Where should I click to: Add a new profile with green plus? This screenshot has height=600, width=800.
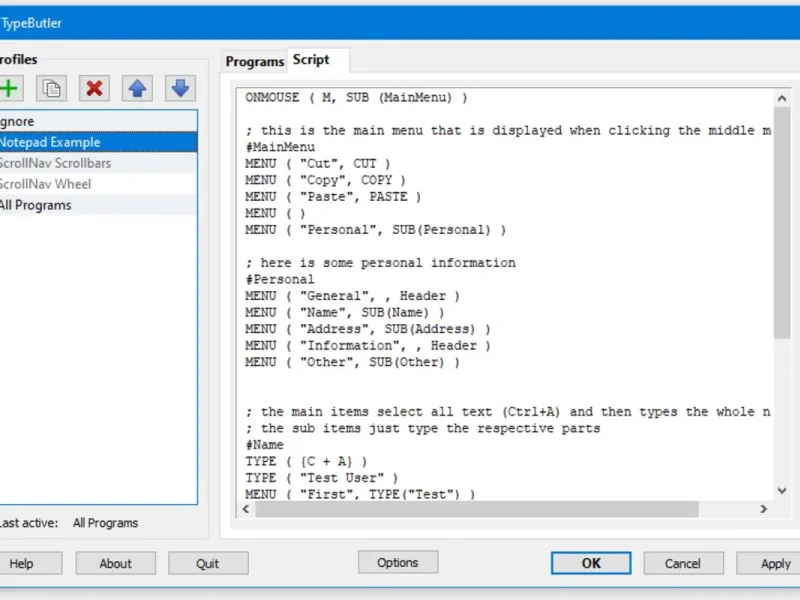(9, 88)
